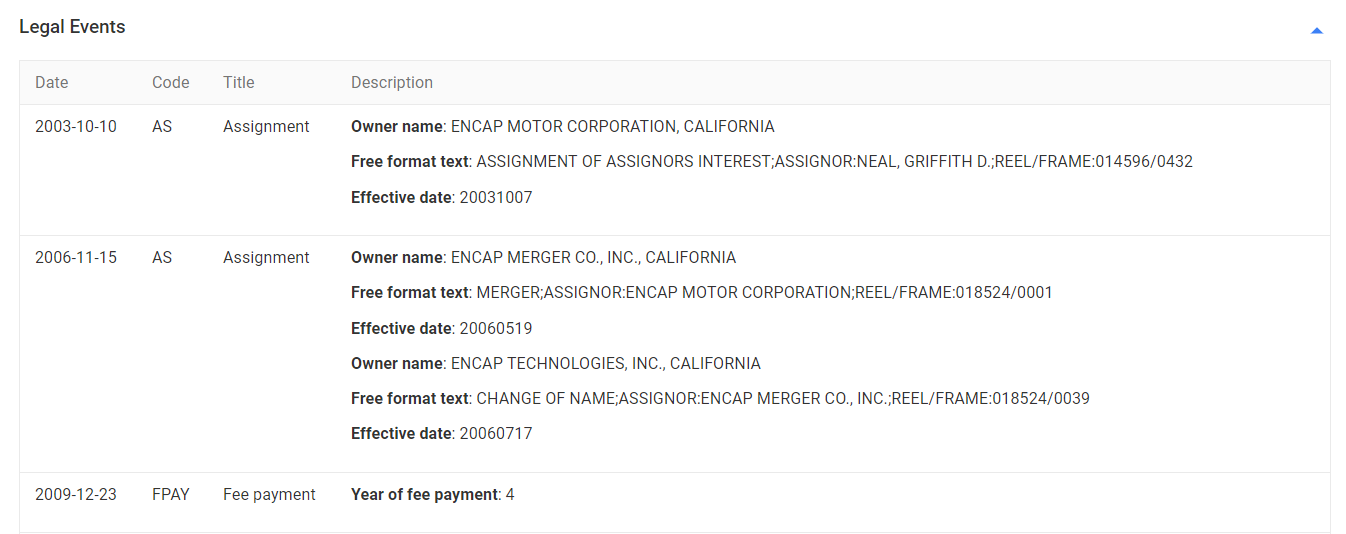Click the AS code in the 2003-10-10 row
This screenshot has height=534, width=1346.
pyautogui.click(x=162, y=127)
